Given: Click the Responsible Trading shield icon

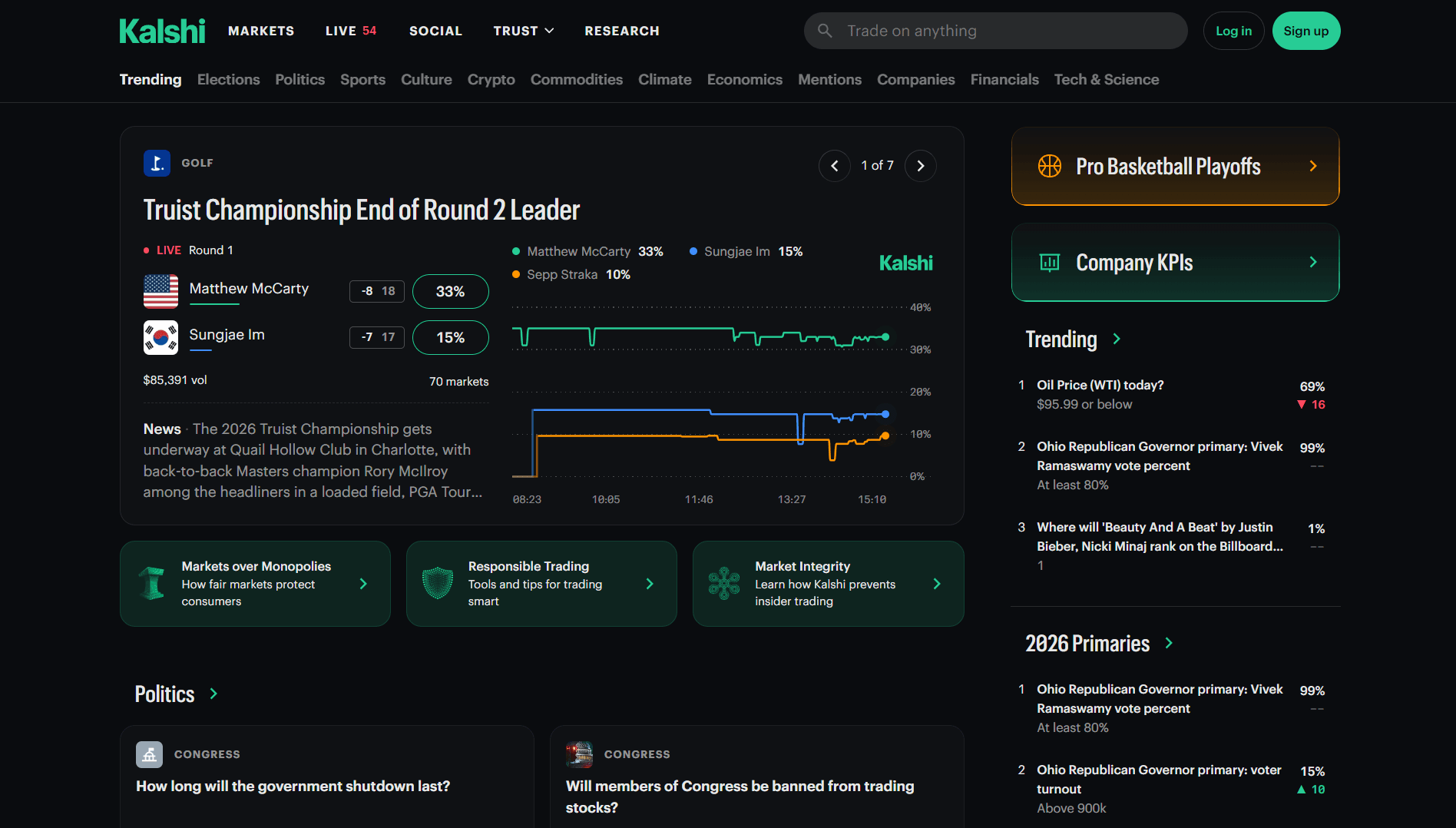Looking at the screenshot, I should click(438, 584).
